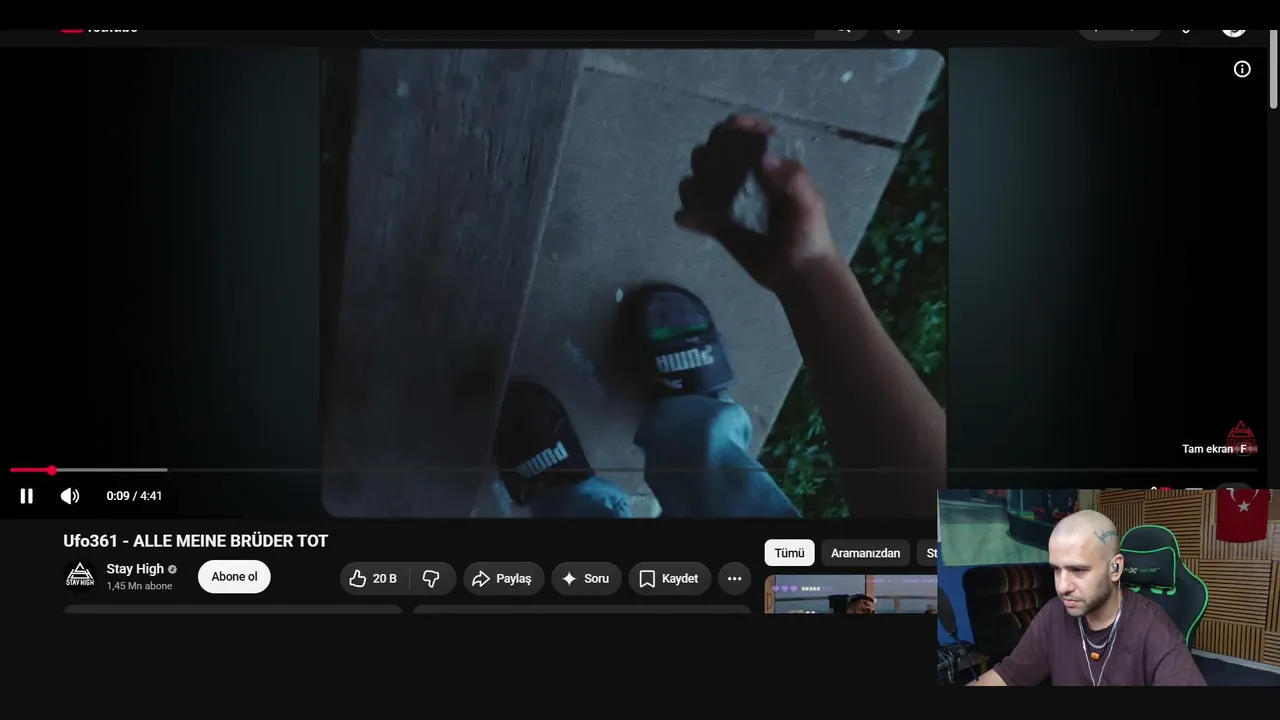Click the video frame showing Puma slides
Image resolution: width=1280 pixels, height=720 pixels.
tap(634, 283)
